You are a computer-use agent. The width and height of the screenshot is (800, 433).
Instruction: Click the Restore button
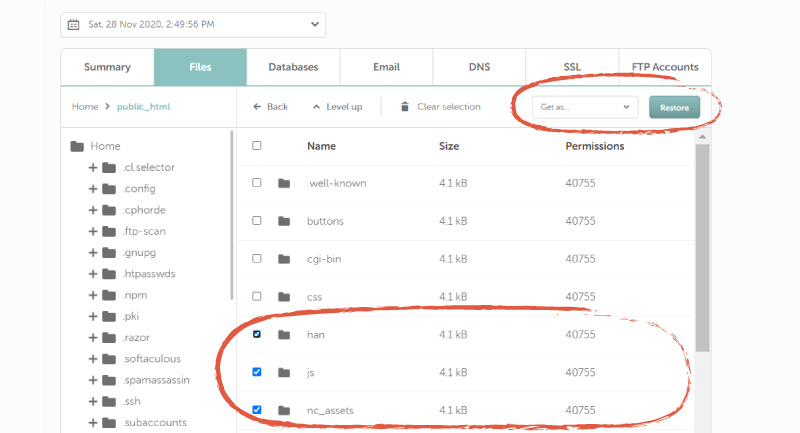674,108
